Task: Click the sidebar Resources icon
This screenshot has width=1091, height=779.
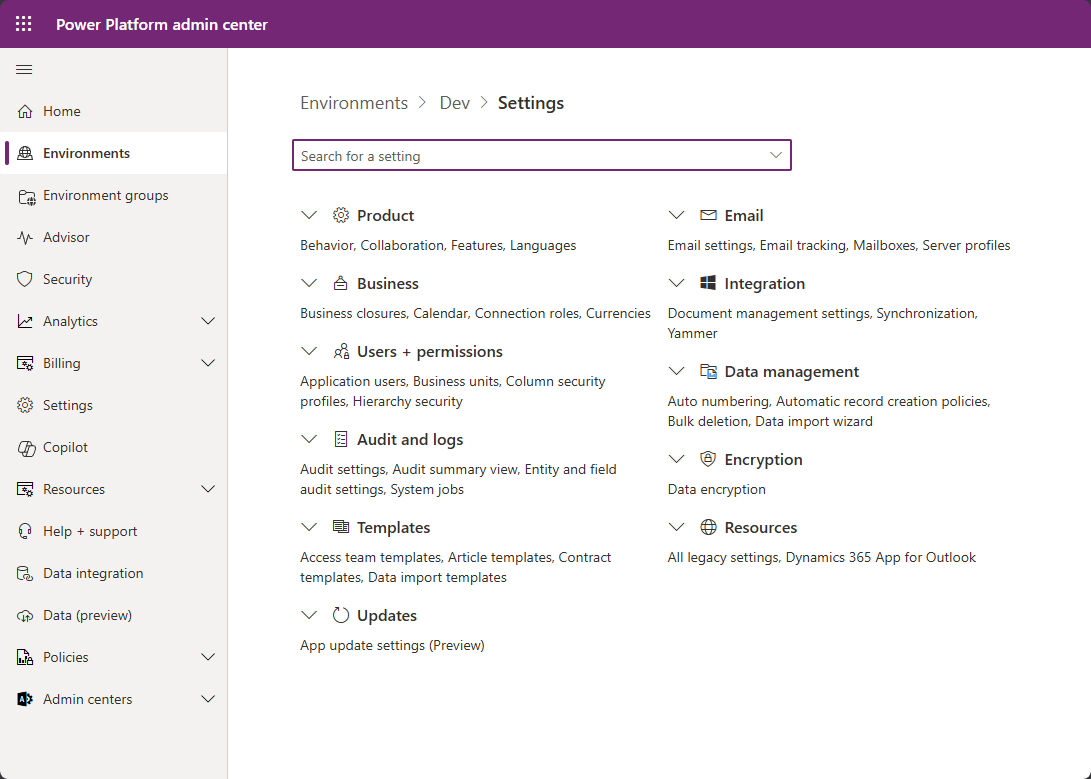Action: (x=25, y=490)
